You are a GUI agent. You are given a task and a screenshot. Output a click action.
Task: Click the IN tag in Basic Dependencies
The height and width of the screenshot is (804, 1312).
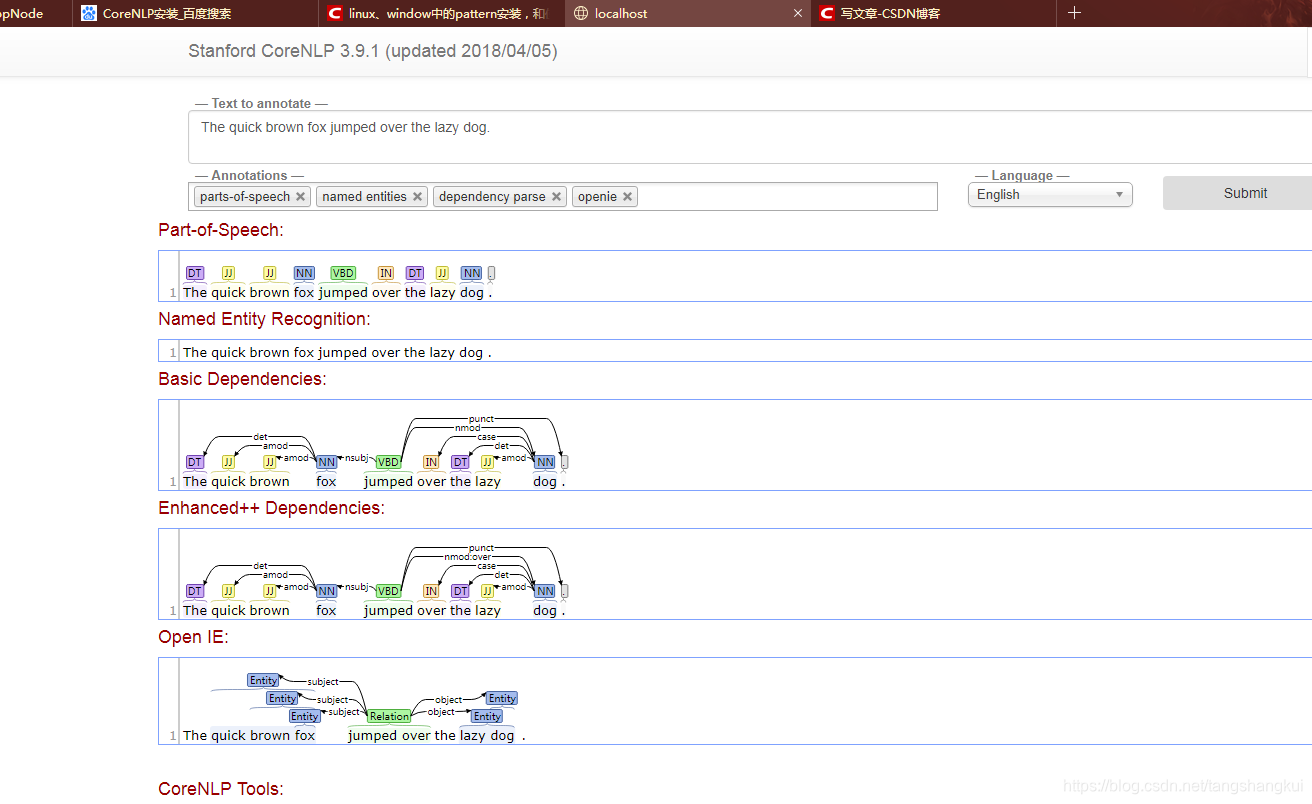(x=431, y=462)
